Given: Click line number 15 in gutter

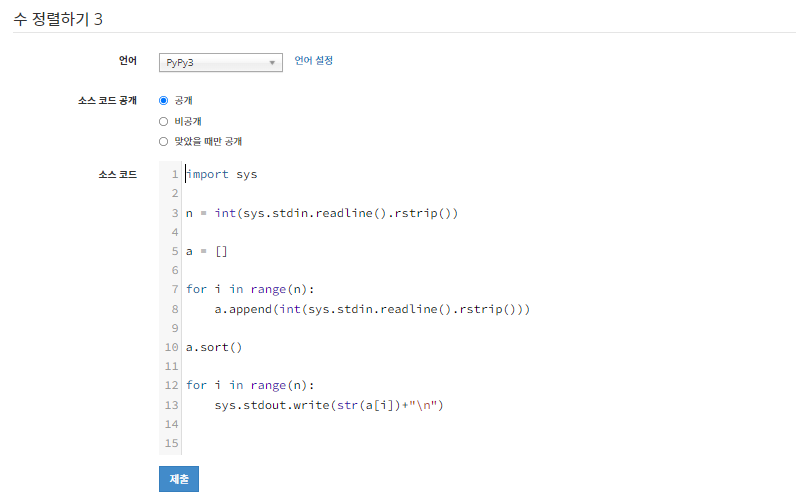Looking at the screenshot, I should pyautogui.click(x=172, y=443).
